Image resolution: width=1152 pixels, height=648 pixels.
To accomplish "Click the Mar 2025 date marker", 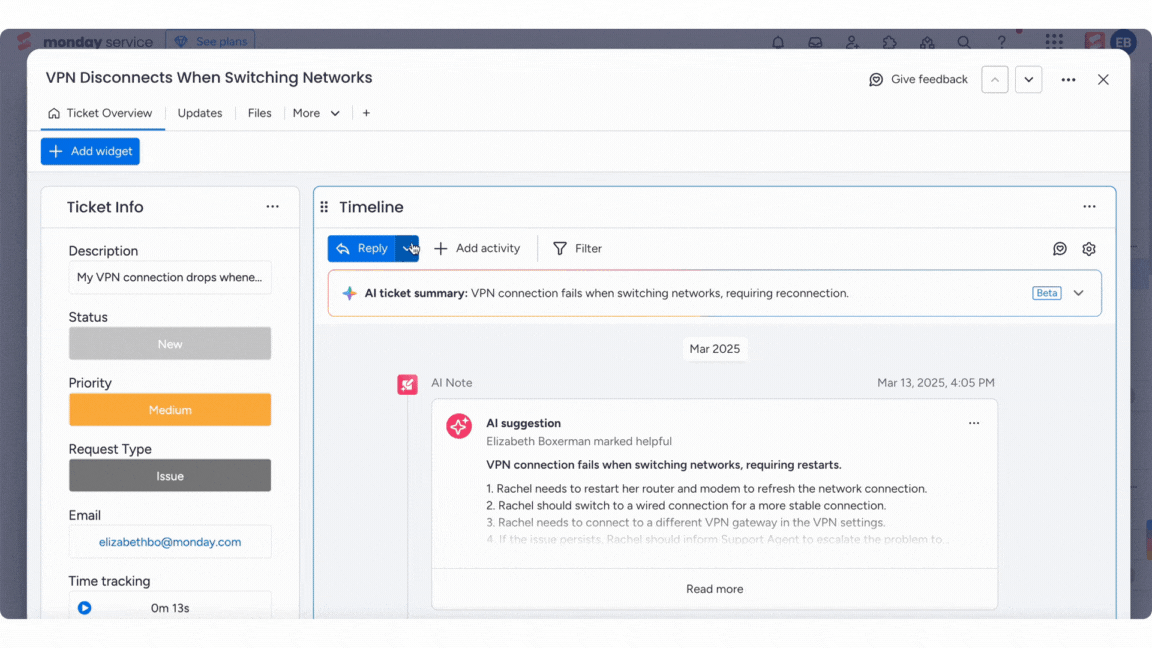I will (x=714, y=349).
